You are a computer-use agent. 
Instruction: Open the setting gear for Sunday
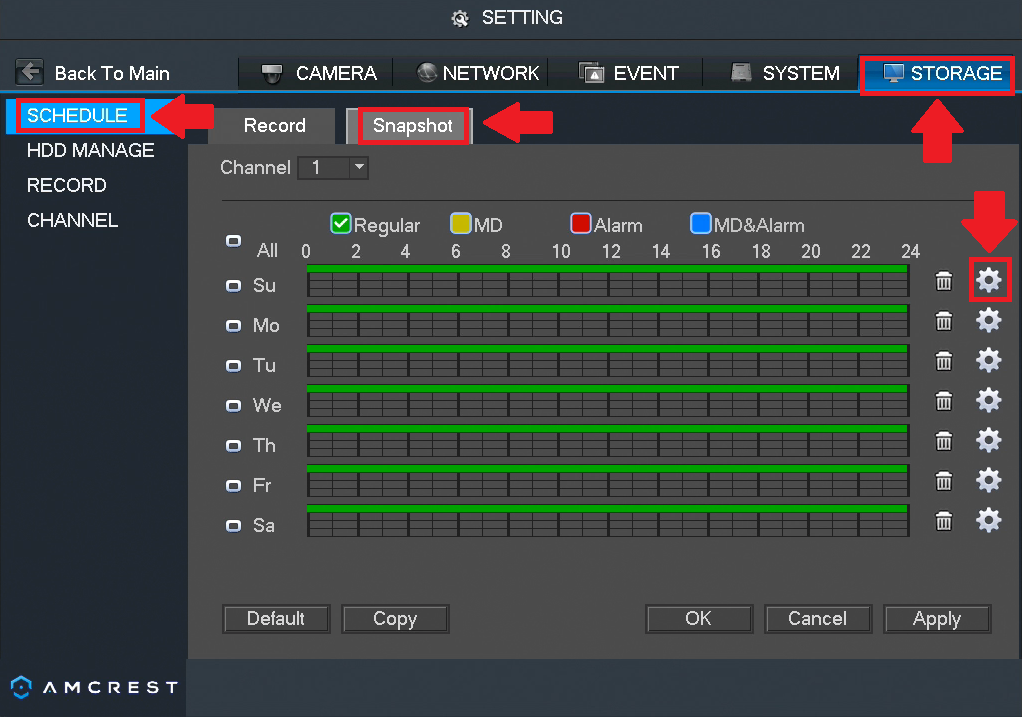coord(989,280)
